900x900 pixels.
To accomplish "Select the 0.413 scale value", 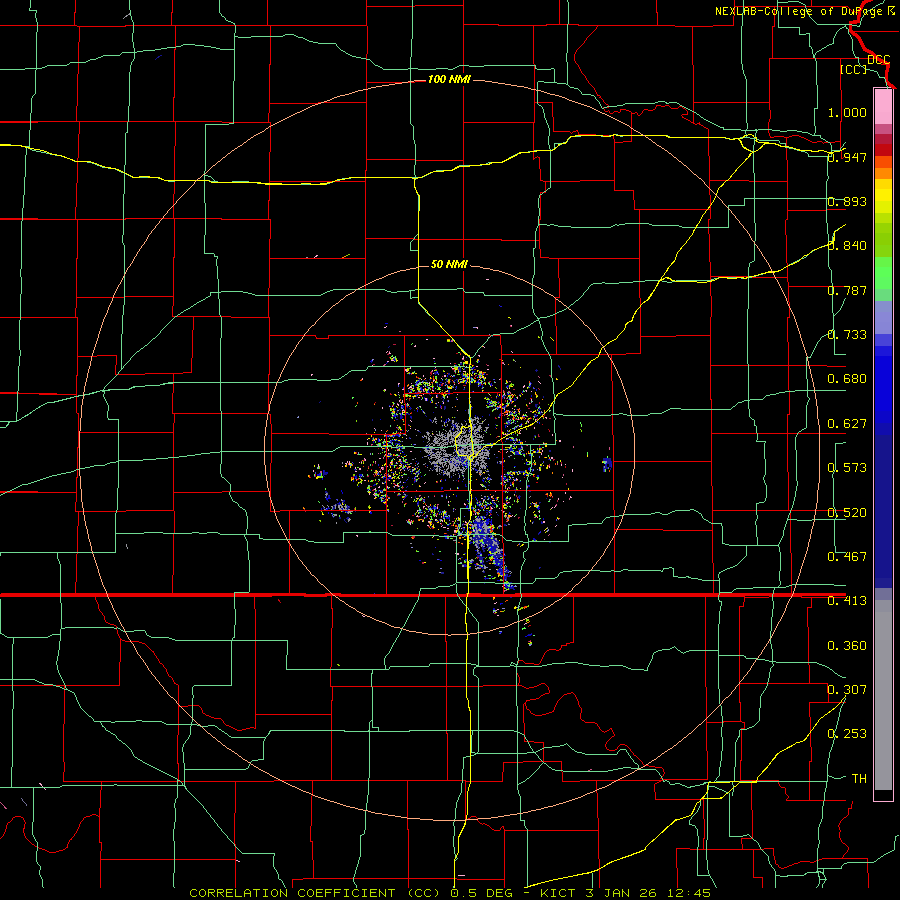I will pos(847,601).
